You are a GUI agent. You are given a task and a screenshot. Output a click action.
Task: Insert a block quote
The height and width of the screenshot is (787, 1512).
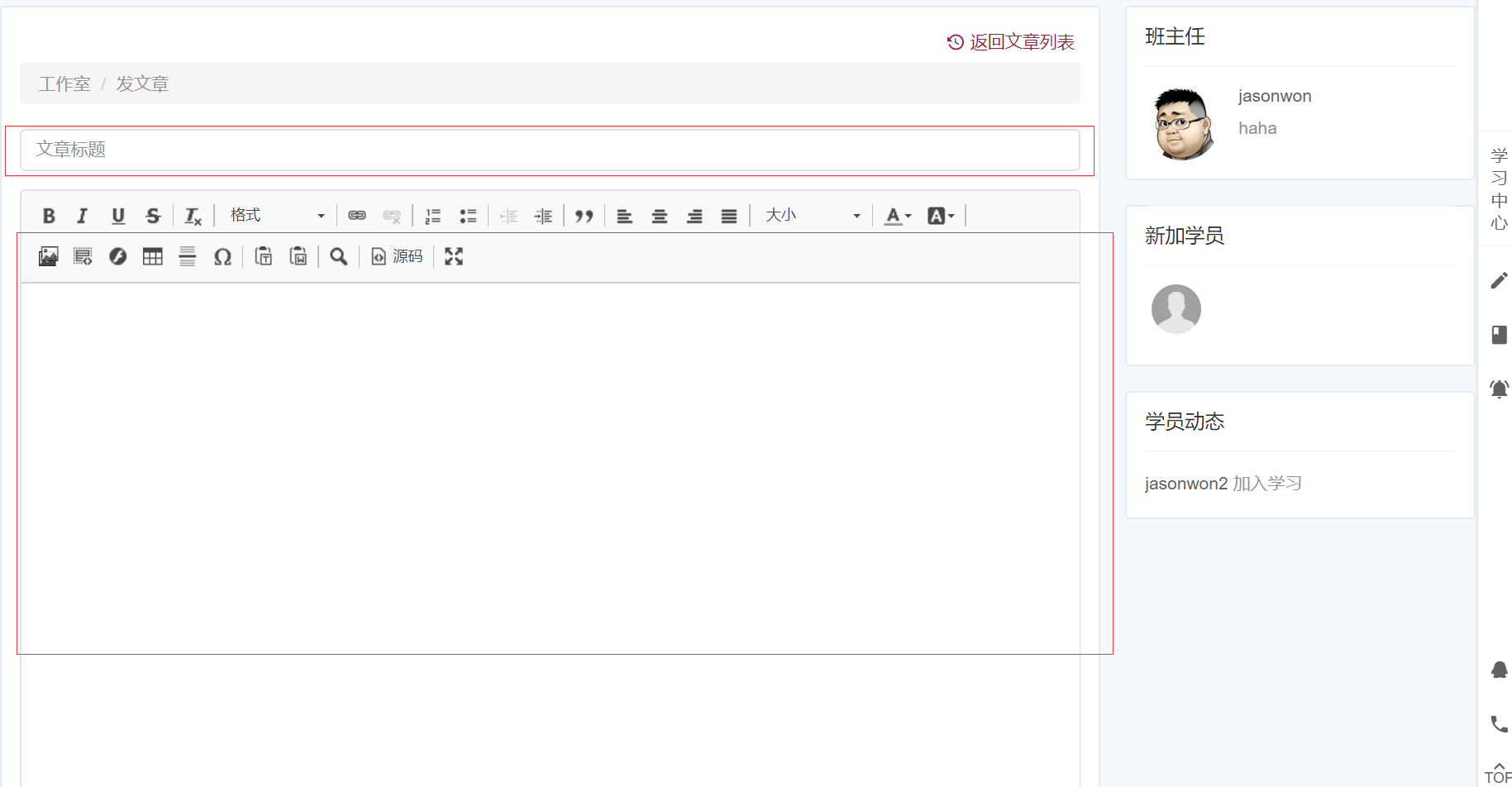point(584,216)
